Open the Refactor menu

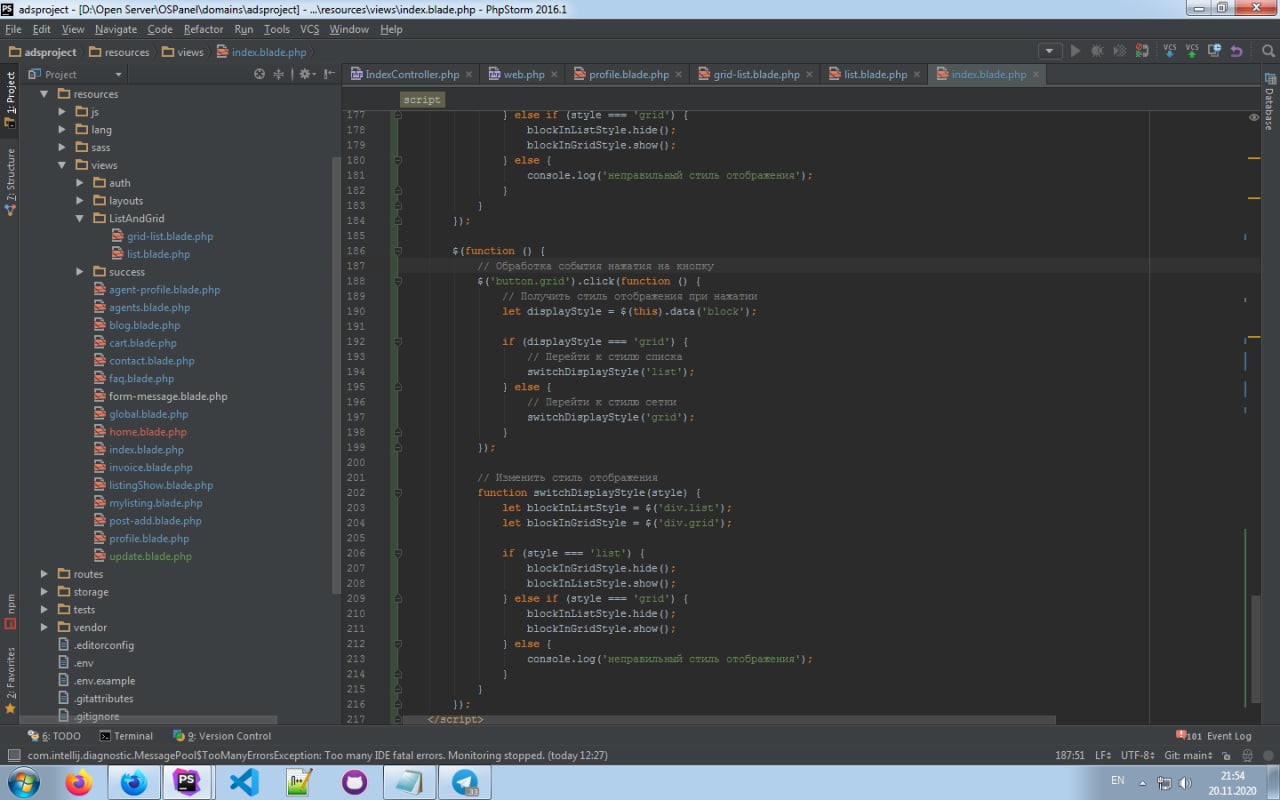[203, 29]
